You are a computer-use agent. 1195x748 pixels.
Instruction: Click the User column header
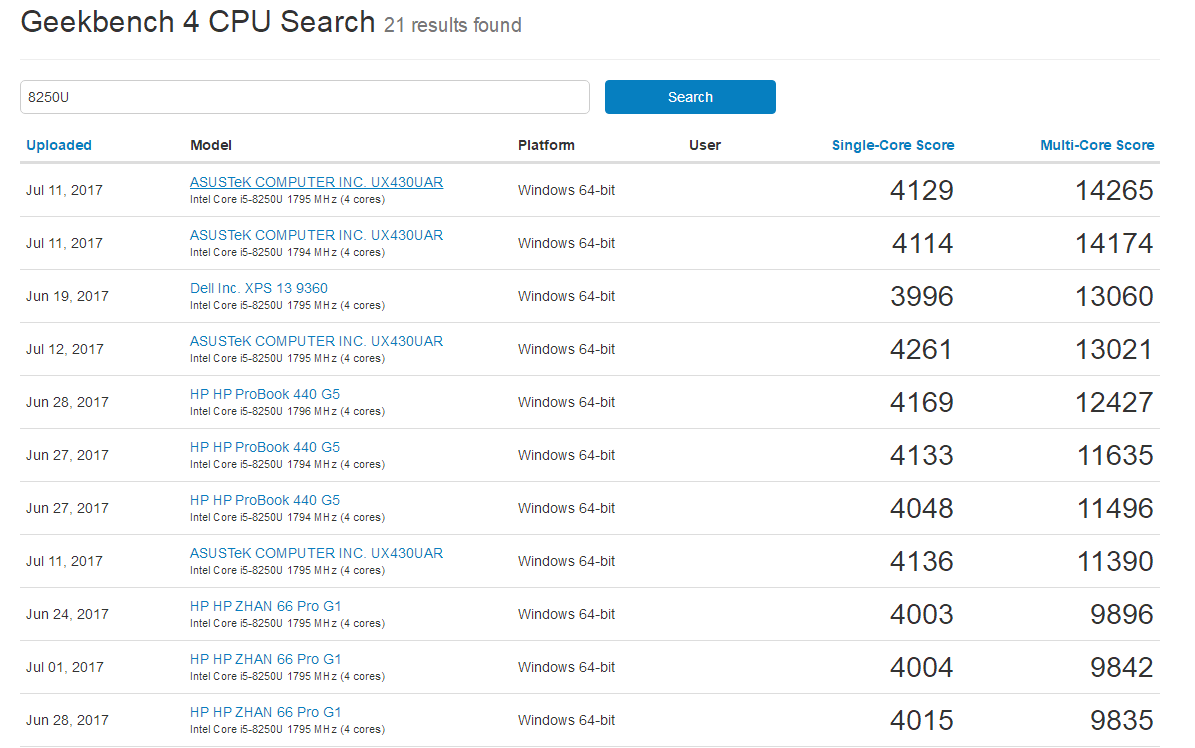(x=704, y=145)
